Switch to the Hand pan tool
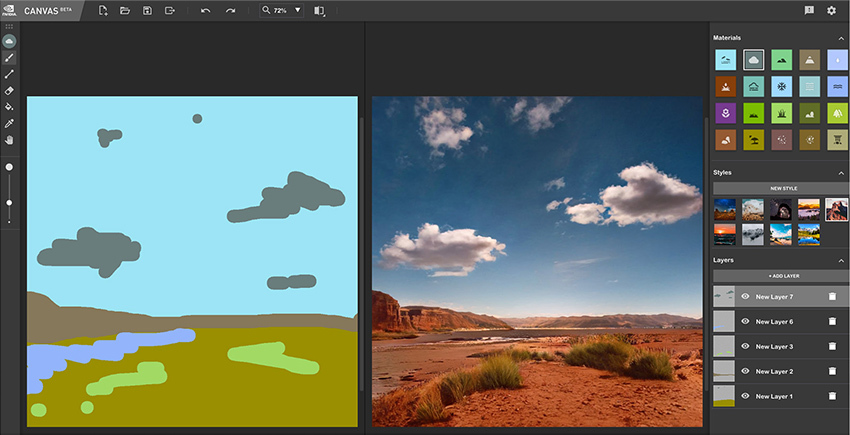Image resolution: width=850 pixels, height=435 pixels. point(9,139)
